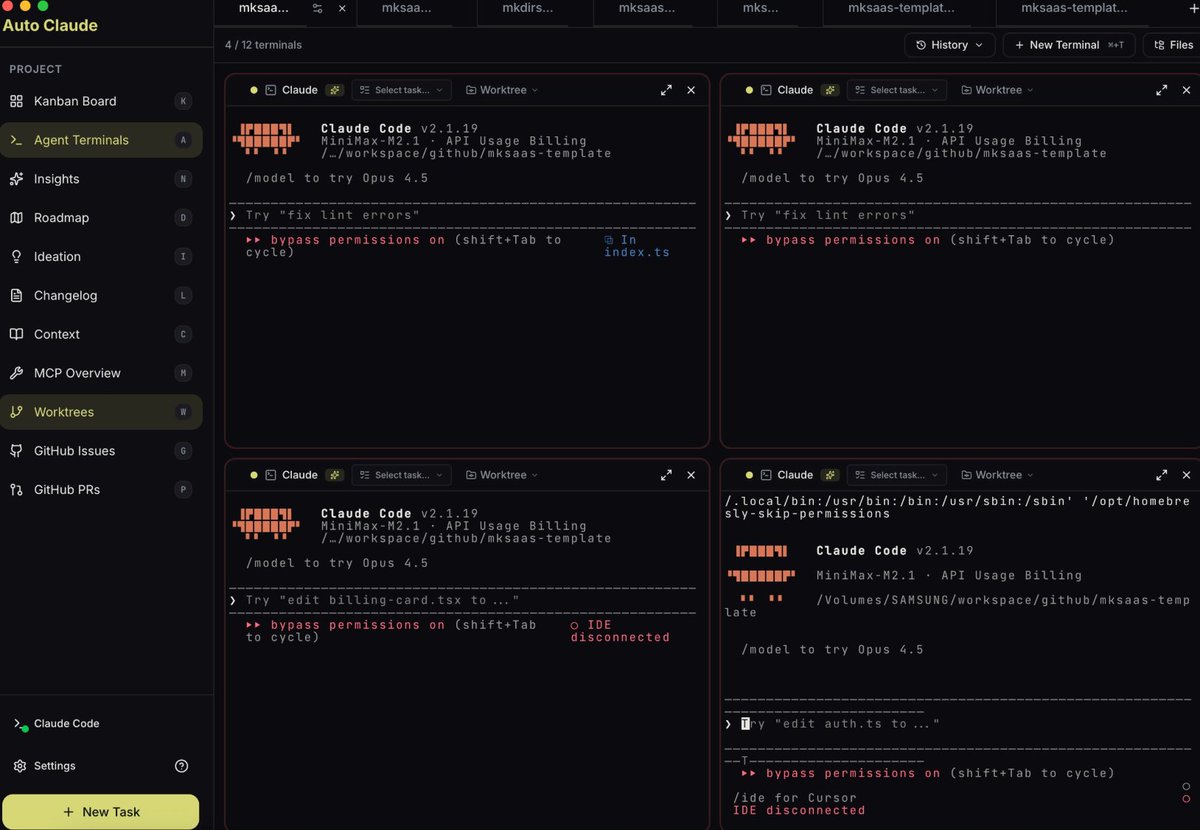Viewport: 1200px width, 830px height.
Task: Switch to the mks... tab
Action: pos(760,8)
